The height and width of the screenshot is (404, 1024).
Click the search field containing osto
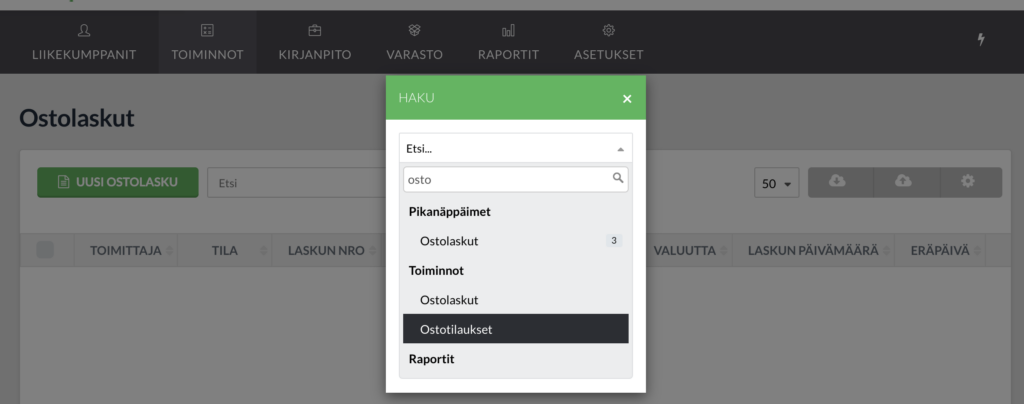click(515, 179)
